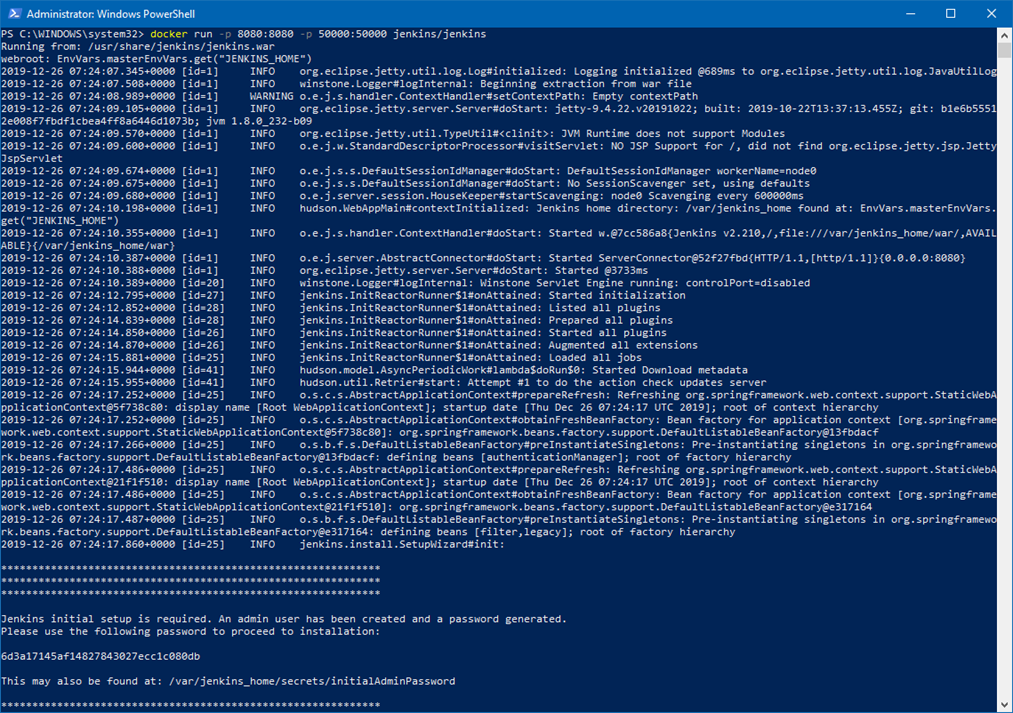The image size is (1013, 713).
Task: Click the 'PS C:\WINDOWS\system32>' prompt
Action: [72, 34]
